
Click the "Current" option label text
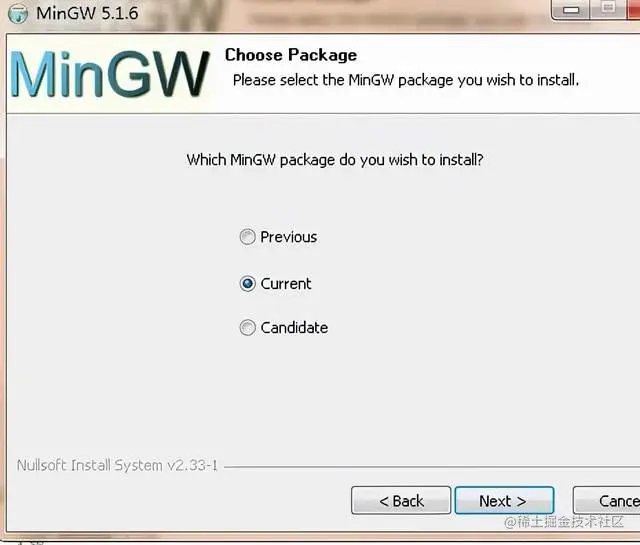(x=286, y=283)
